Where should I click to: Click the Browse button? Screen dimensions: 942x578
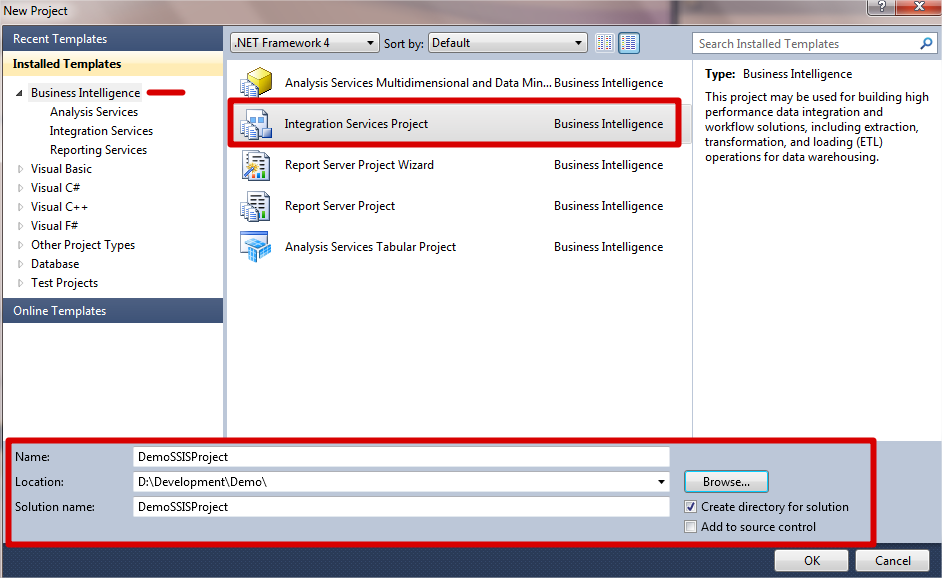point(726,481)
